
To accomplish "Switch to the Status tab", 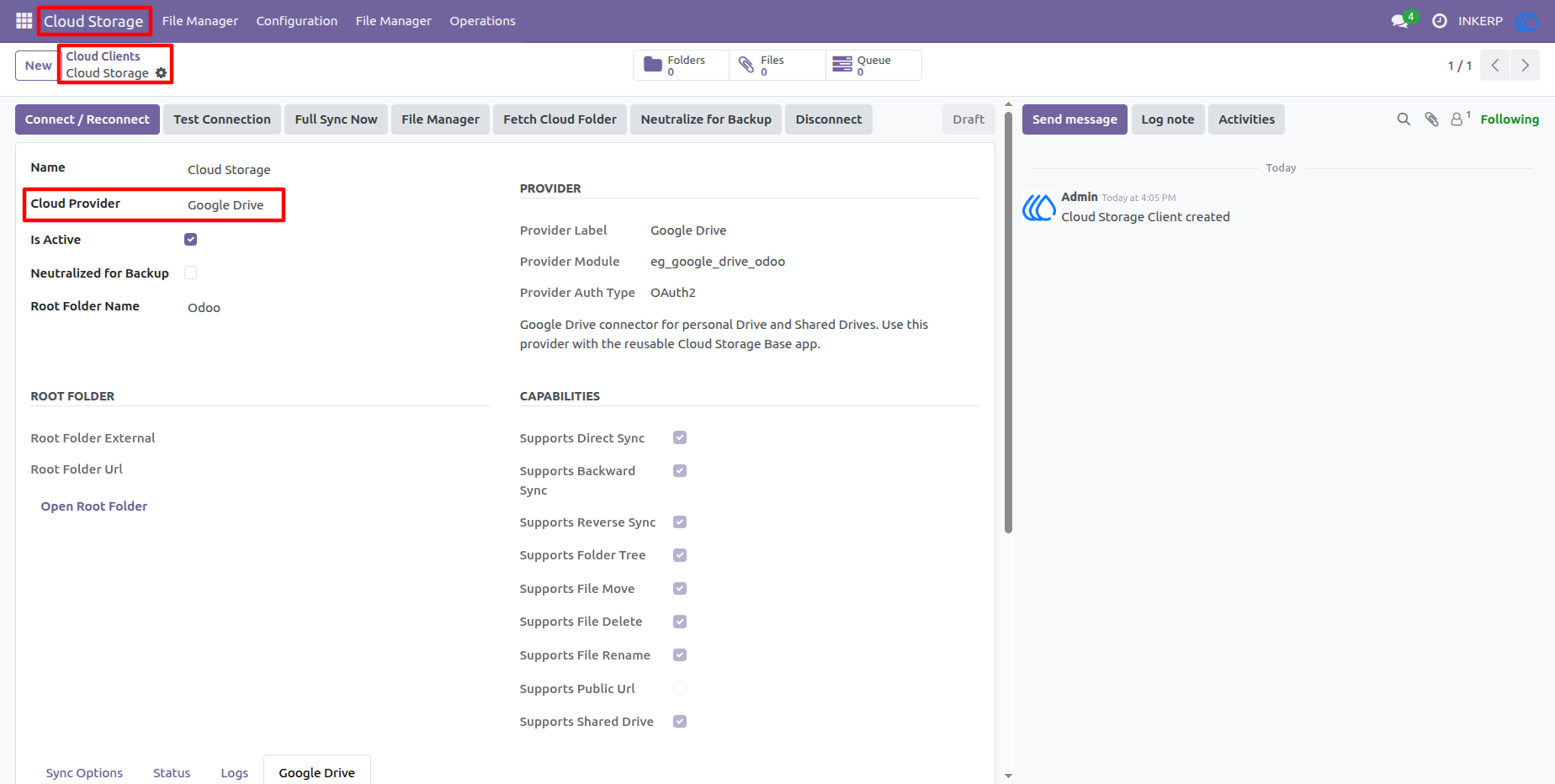I will coord(172,772).
